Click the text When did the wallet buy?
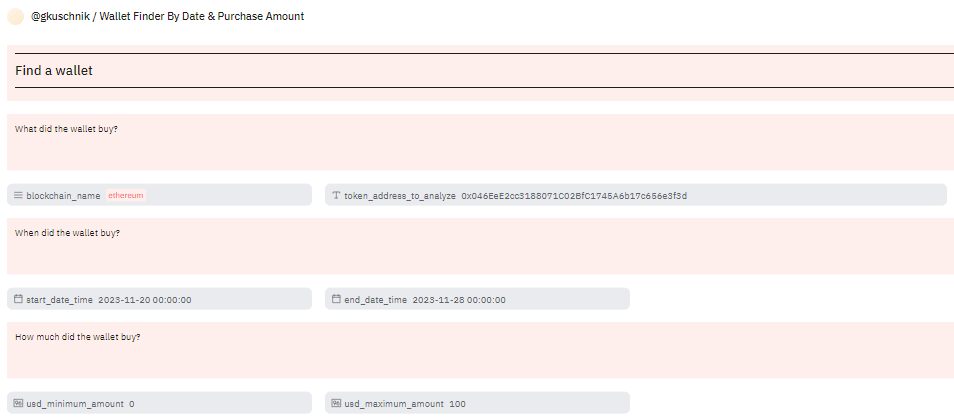The image size is (954, 418). [68, 232]
